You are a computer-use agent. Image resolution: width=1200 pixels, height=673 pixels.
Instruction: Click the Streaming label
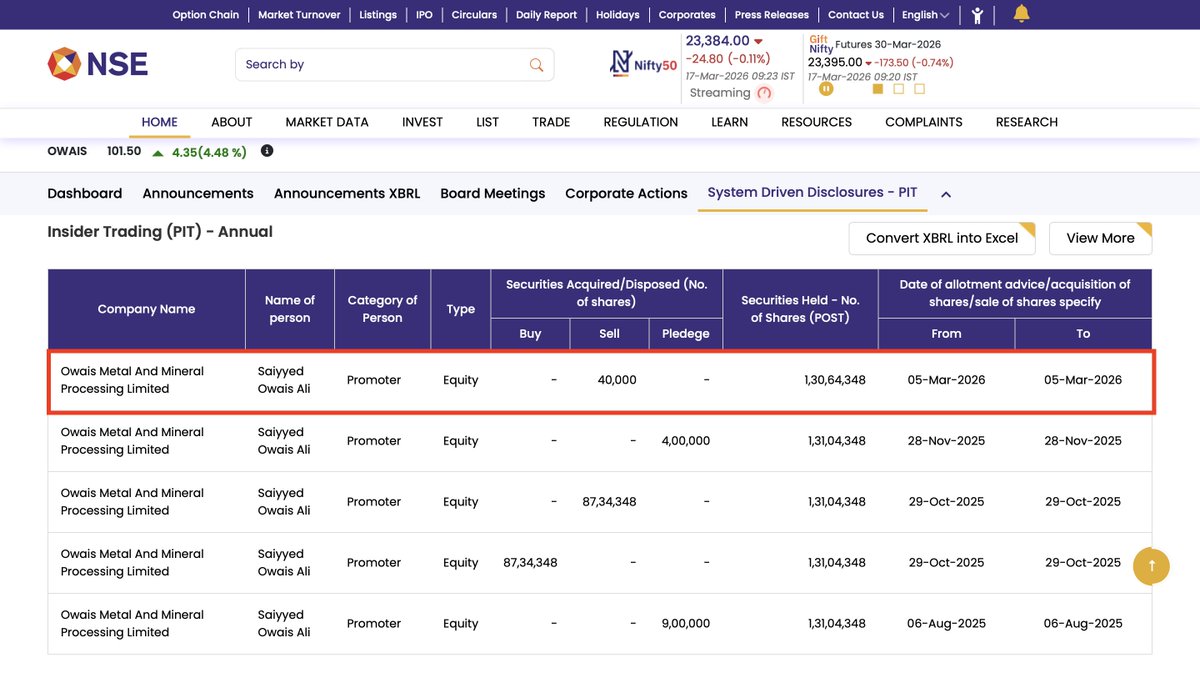pos(720,93)
